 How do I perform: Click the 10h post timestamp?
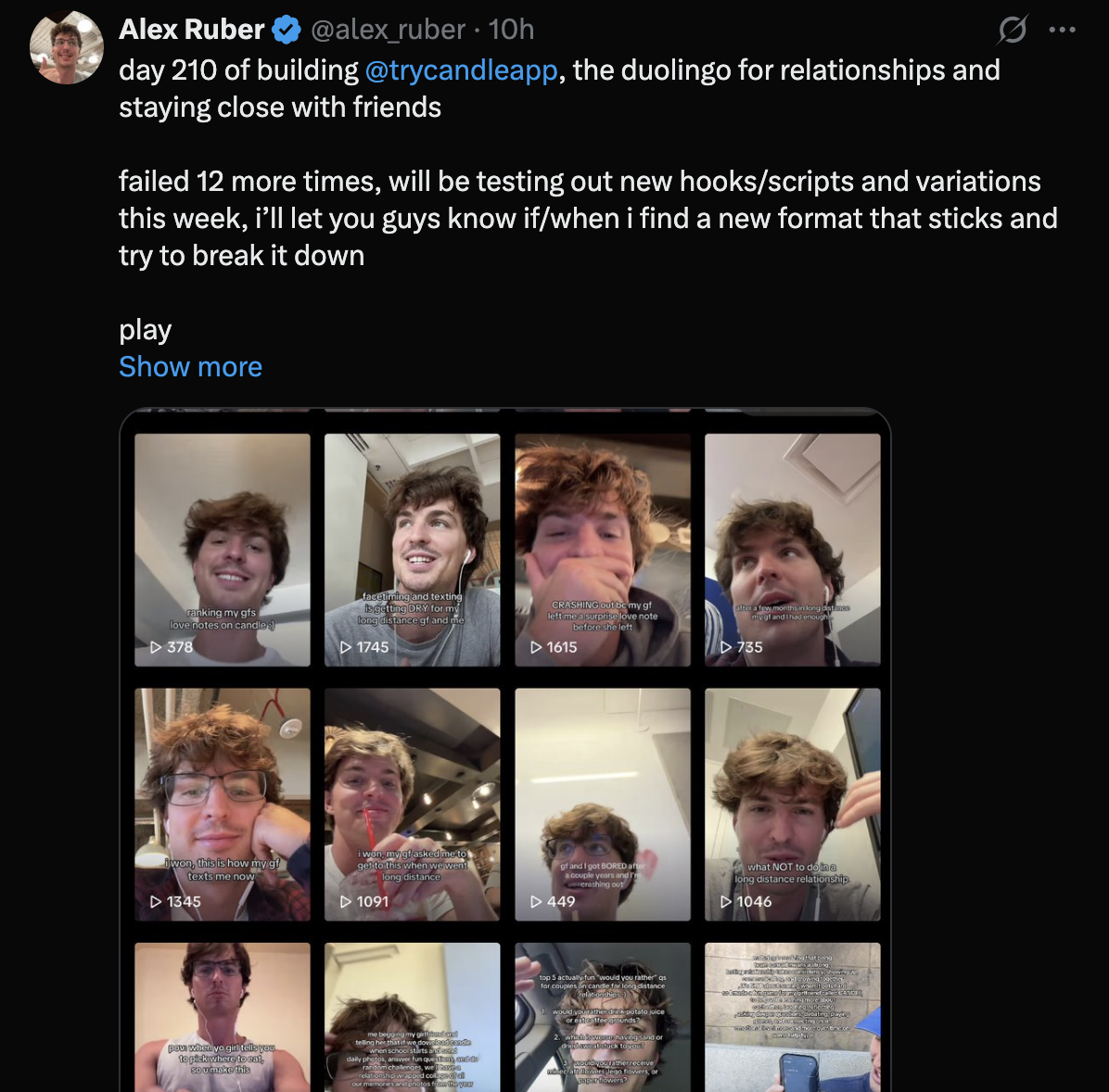[511, 30]
